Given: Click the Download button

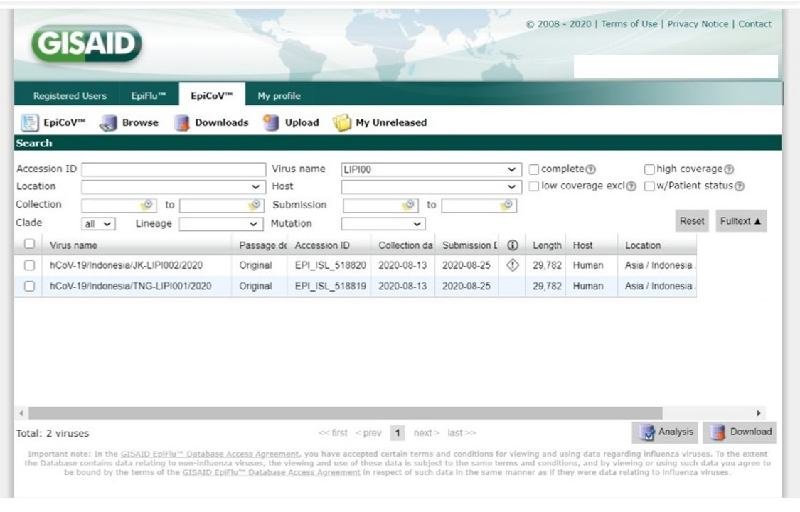Looking at the screenshot, I should (x=740, y=432).
